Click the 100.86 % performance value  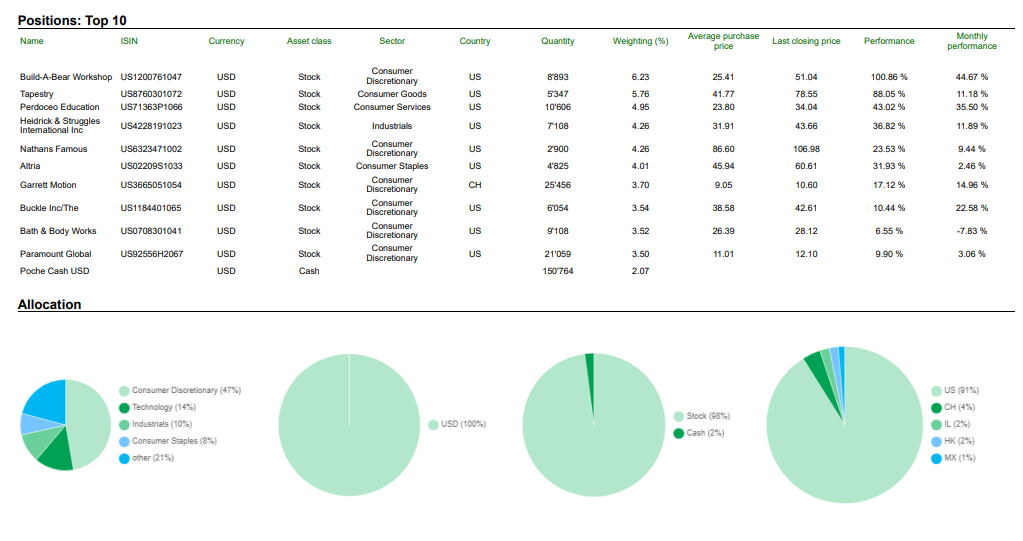tap(889, 77)
